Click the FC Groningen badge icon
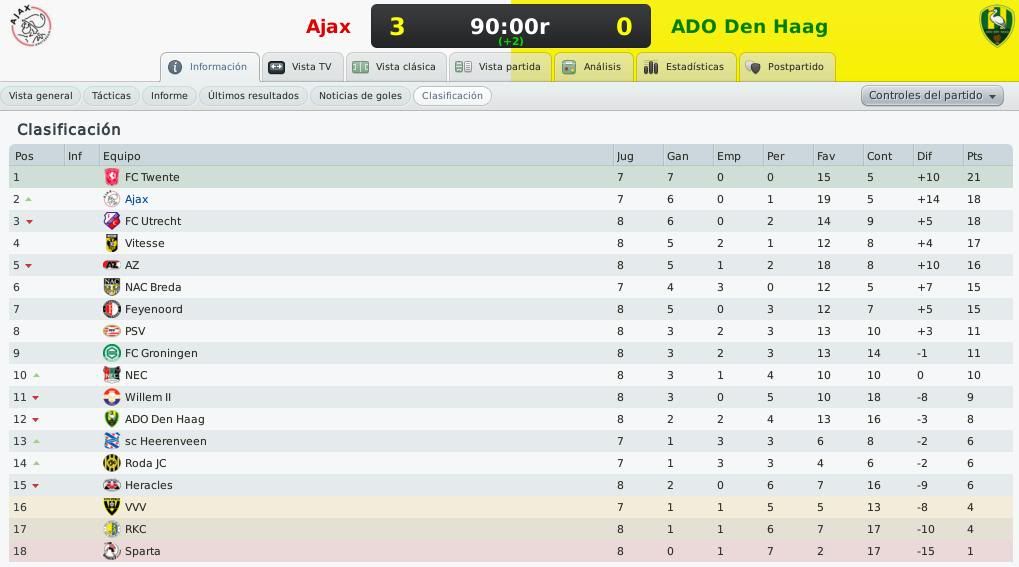This screenshot has width=1019, height=567. click(112, 353)
